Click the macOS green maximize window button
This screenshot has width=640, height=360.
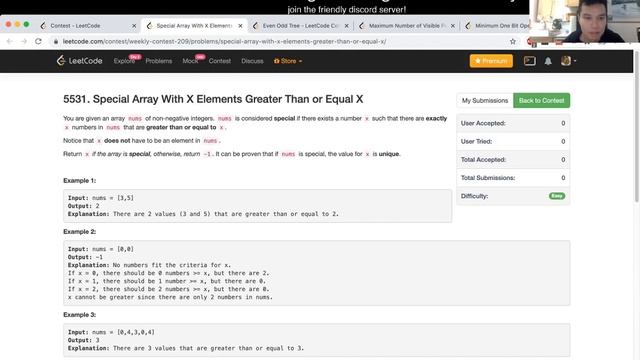pyautogui.click(x=27, y=24)
